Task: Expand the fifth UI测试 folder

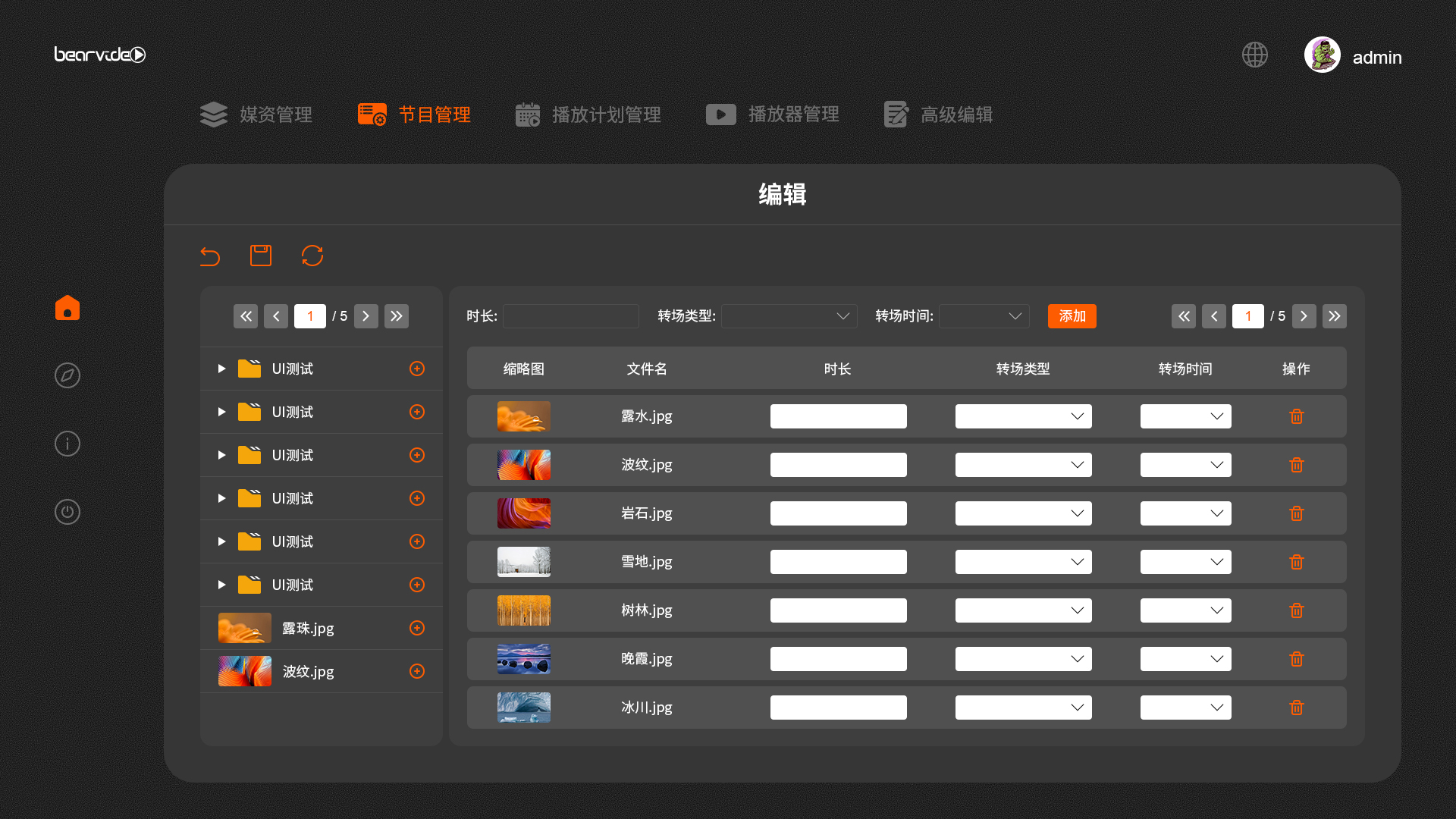Action: [221, 541]
